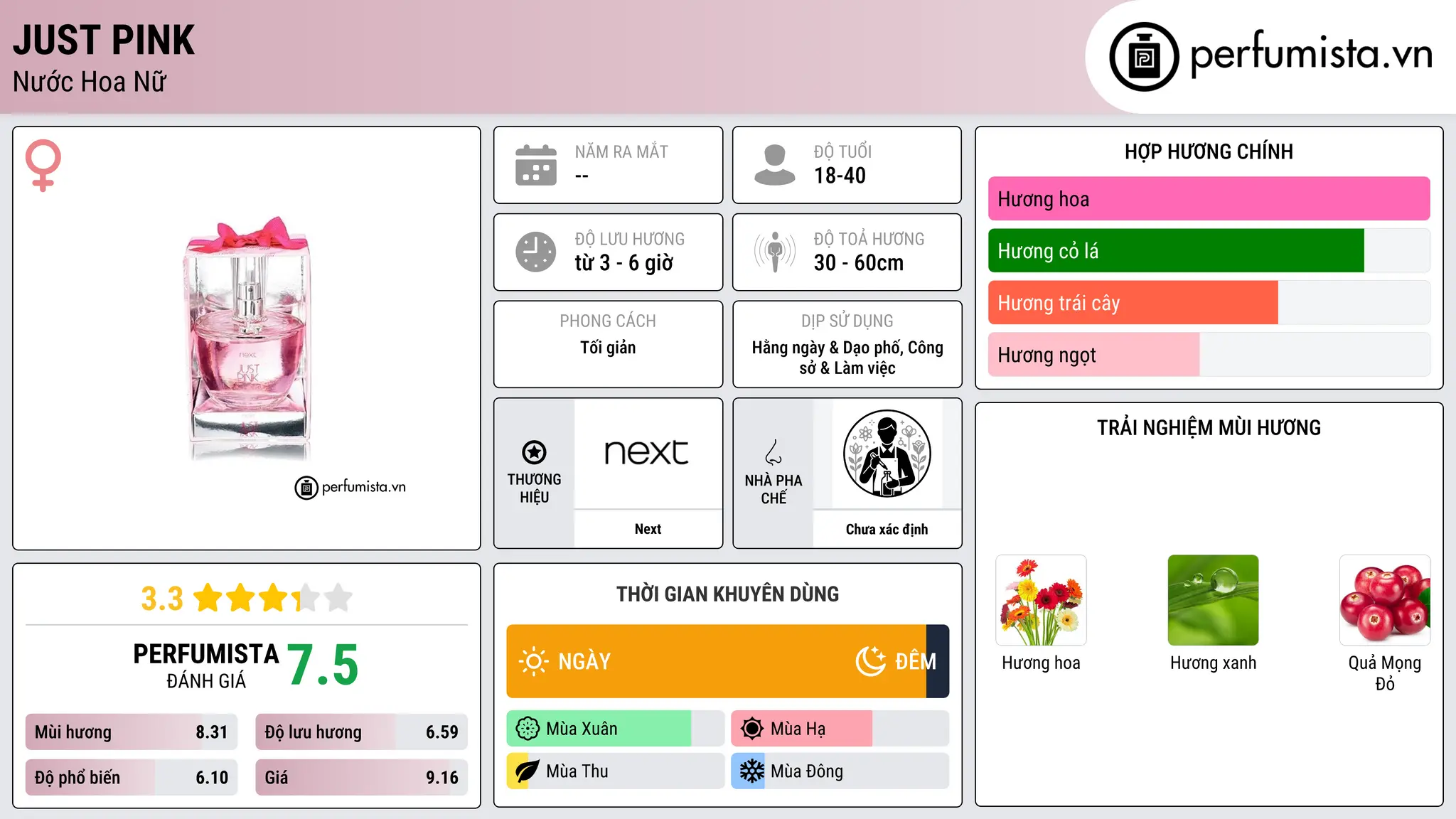Click the NĂM RA MẮT label

tap(621, 152)
